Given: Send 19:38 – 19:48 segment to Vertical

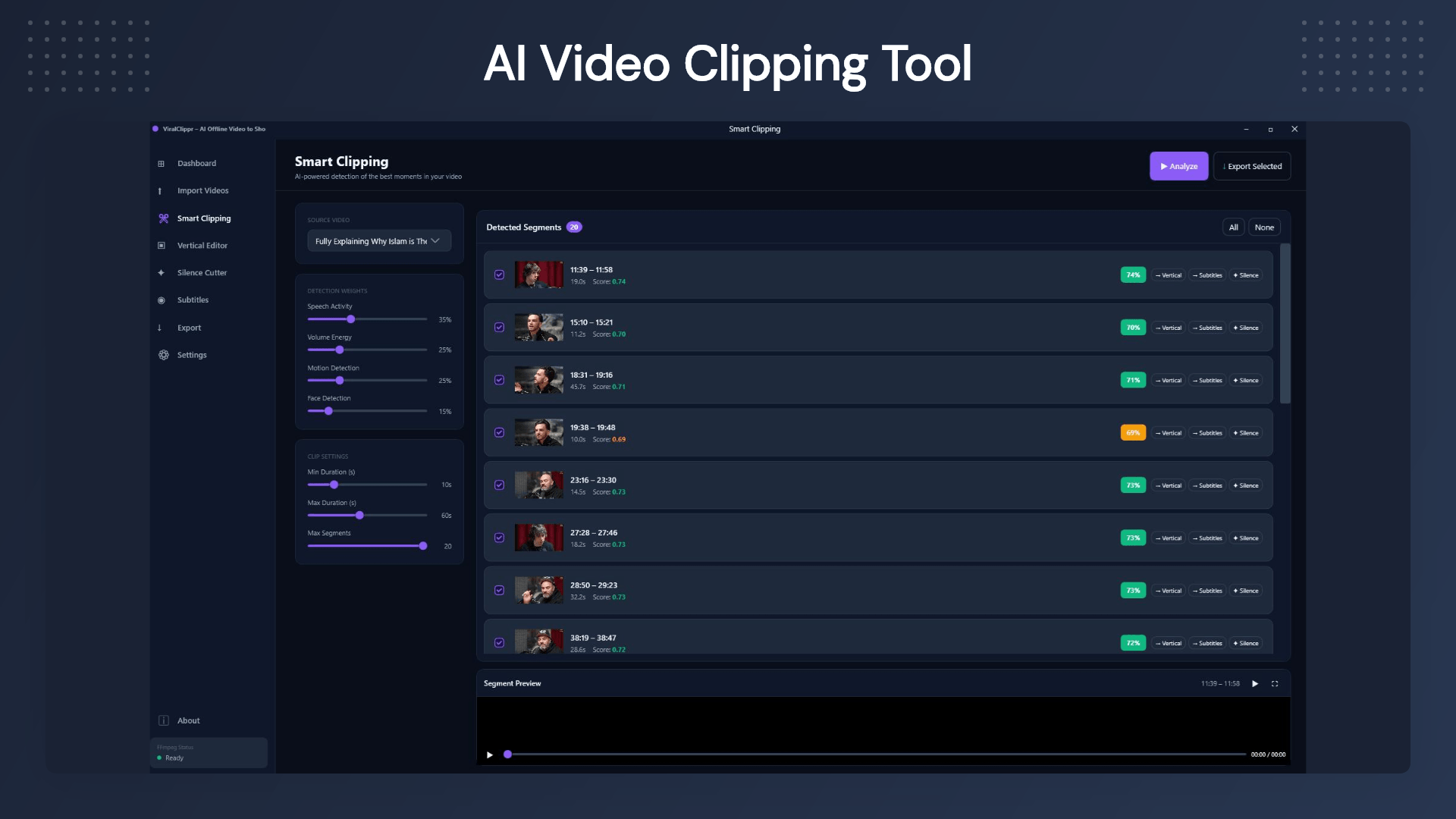Looking at the screenshot, I should [x=1169, y=433].
